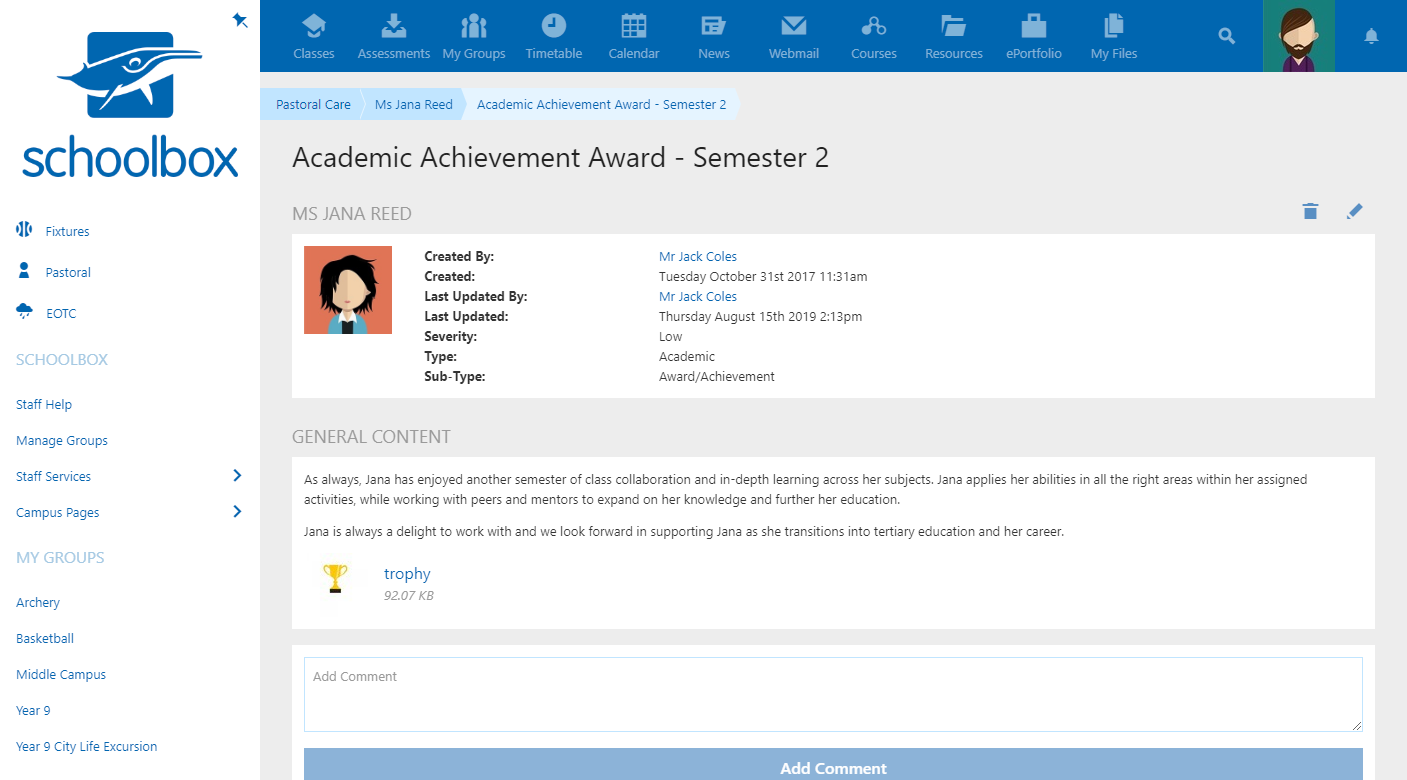
Task: Open Staff Services link
Action: click(53, 476)
